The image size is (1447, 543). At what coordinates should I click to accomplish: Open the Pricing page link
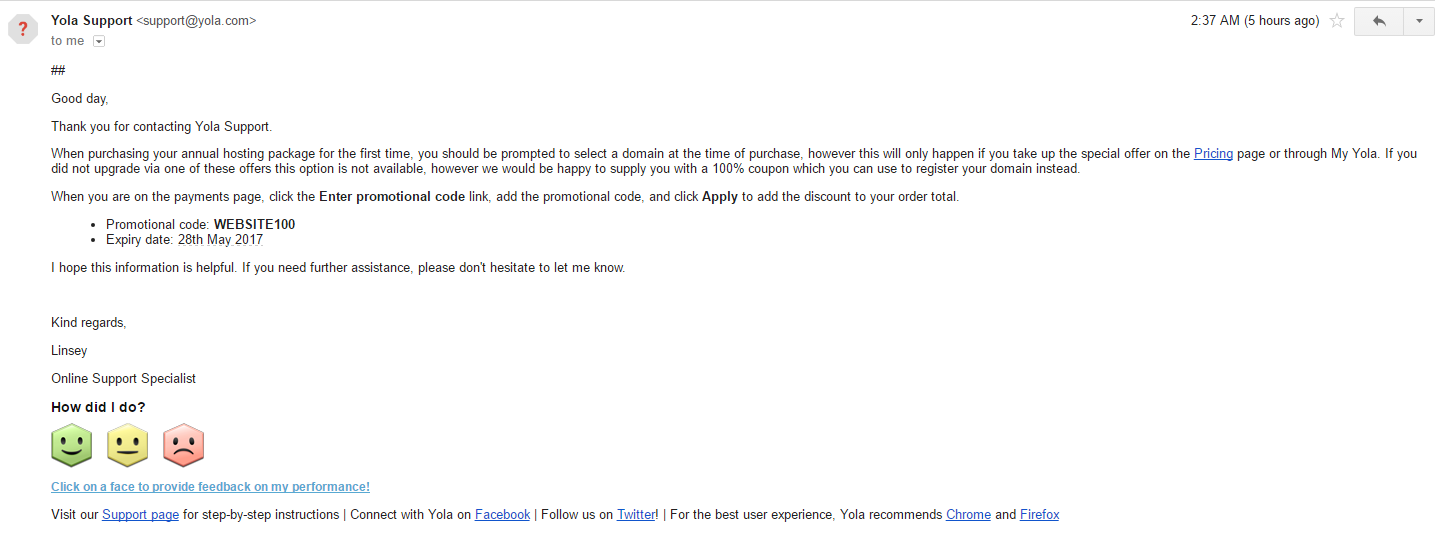coord(1213,154)
